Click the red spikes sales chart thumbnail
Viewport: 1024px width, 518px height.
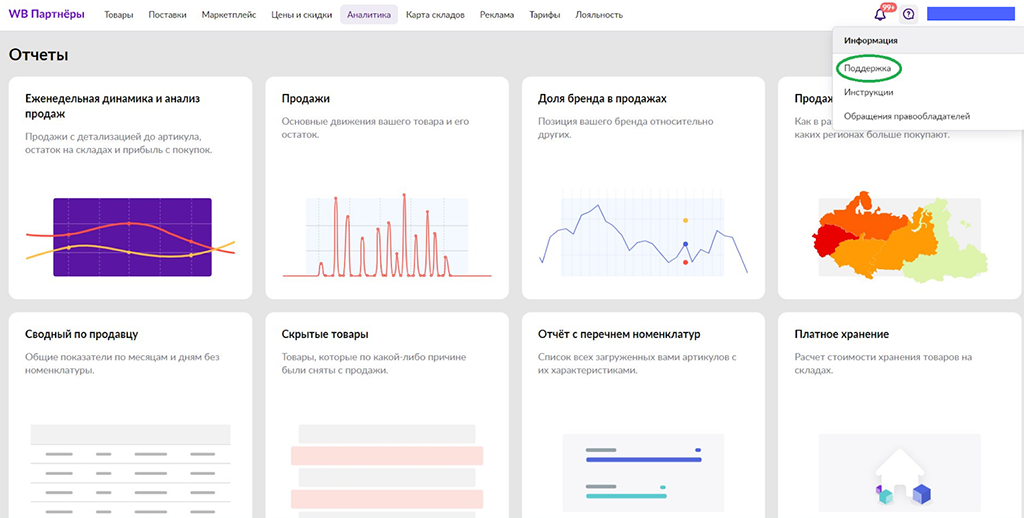click(387, 236)
